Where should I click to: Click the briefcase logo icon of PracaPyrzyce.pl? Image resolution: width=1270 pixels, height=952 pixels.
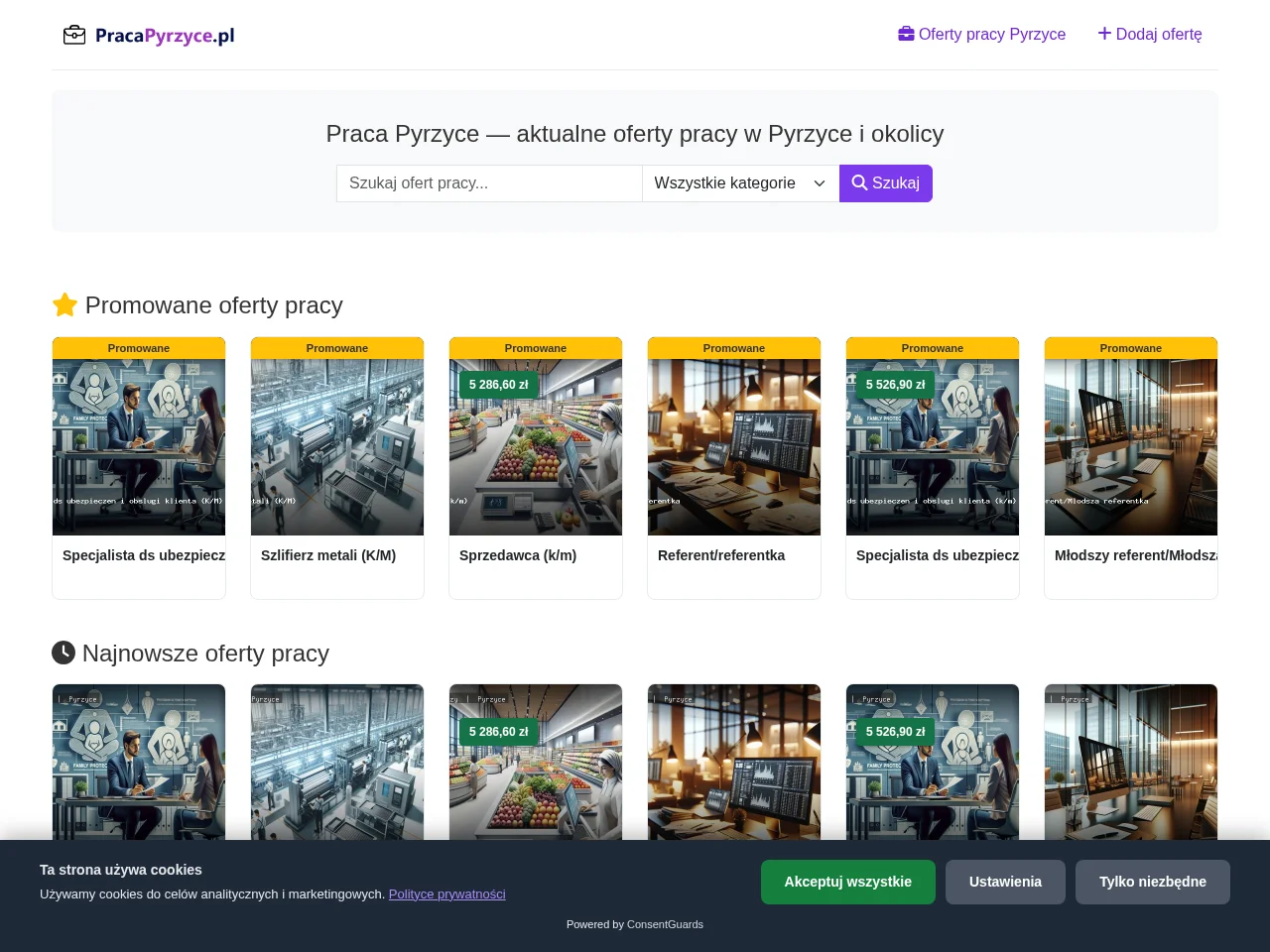pyautogui.click(x=74, y=36)
